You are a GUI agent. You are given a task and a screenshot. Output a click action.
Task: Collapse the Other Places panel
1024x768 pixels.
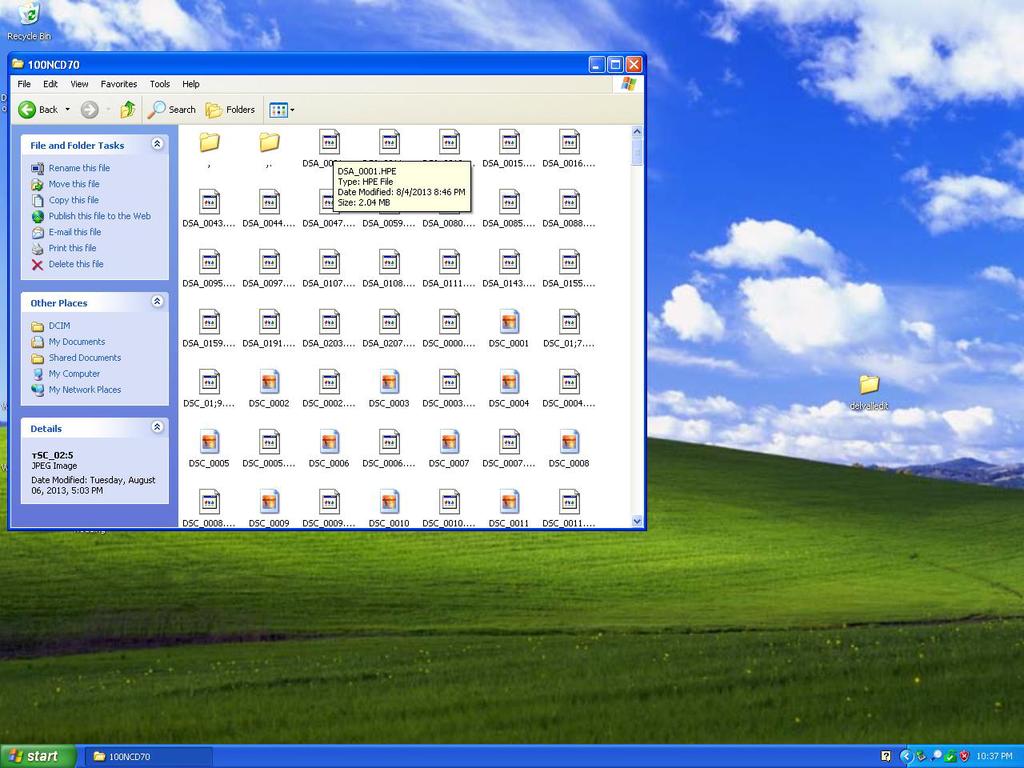tap(157, 302)
